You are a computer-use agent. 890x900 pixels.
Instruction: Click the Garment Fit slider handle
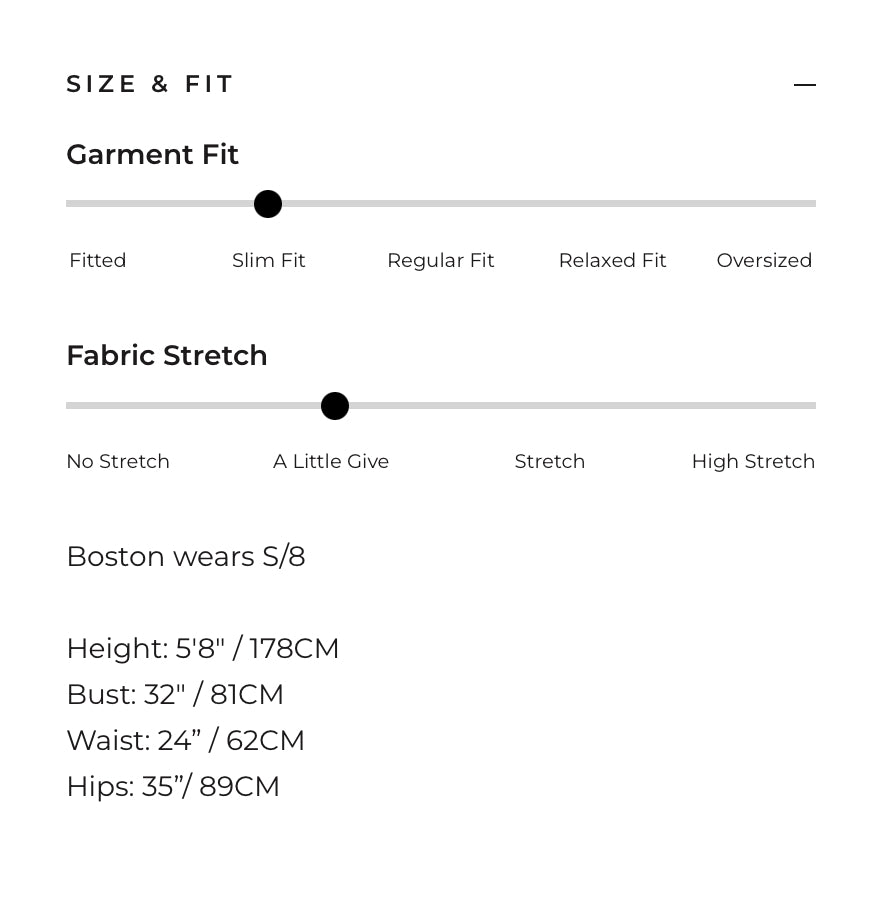pyautogui.click(x=268, y=204)
